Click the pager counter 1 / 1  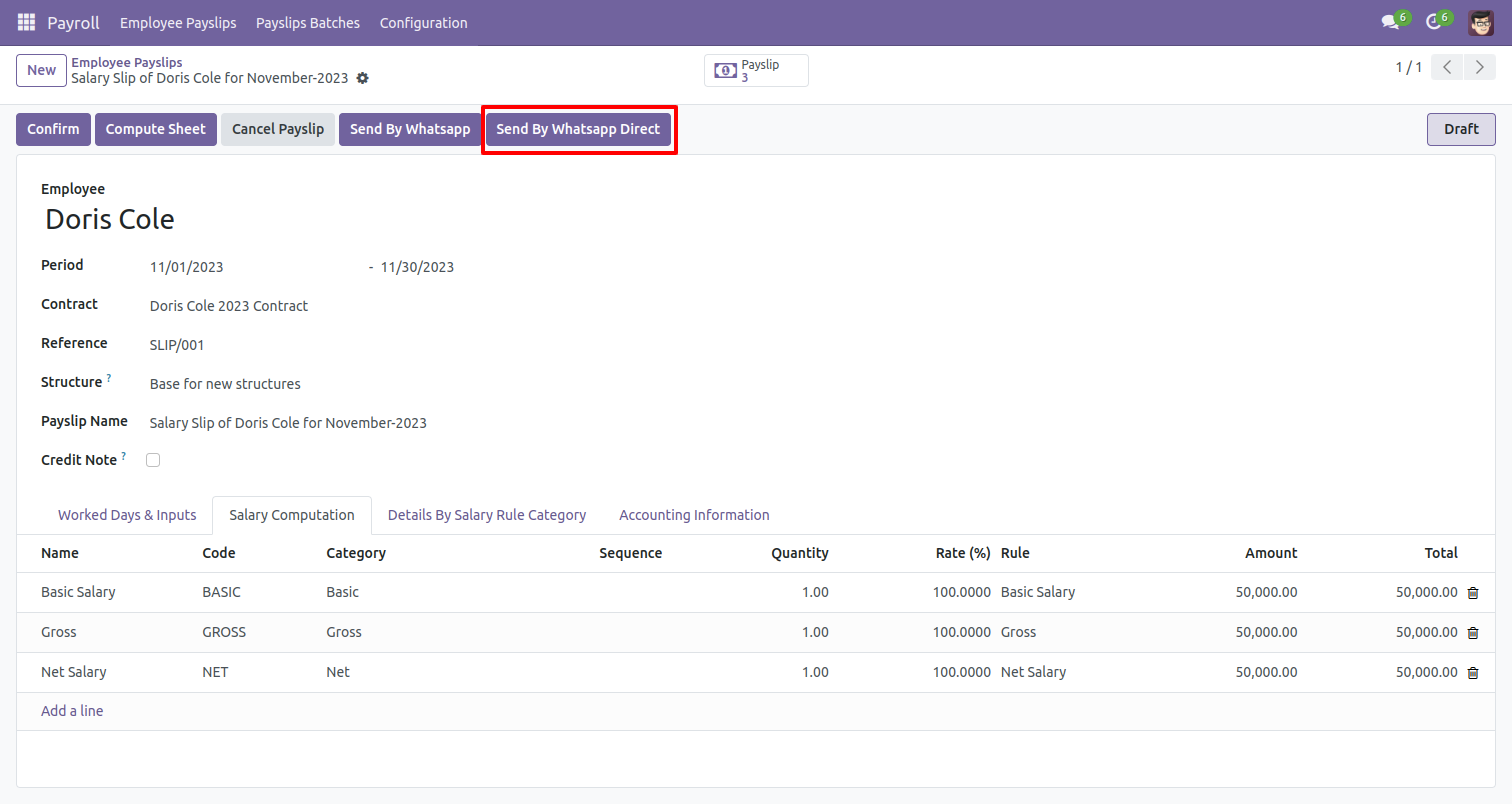pyautogui.click(x=1408, y=67)
